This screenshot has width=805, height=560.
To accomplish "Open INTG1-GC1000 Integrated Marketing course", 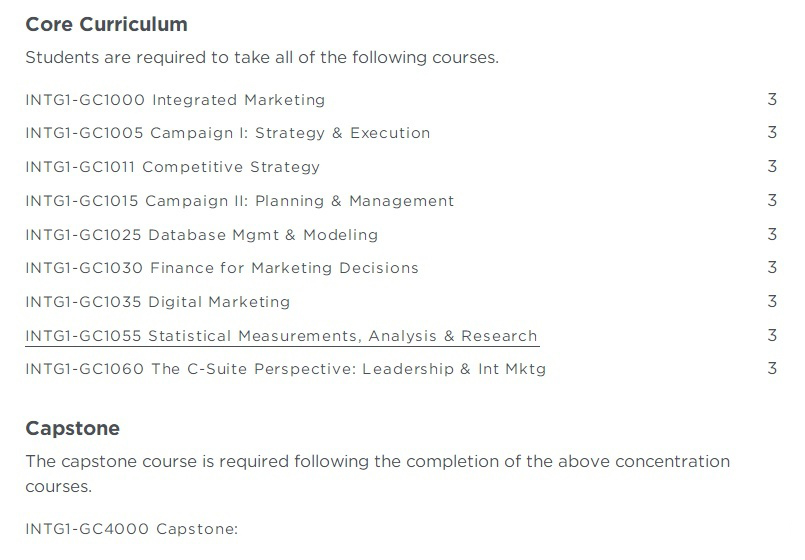I will pos(175,100).
